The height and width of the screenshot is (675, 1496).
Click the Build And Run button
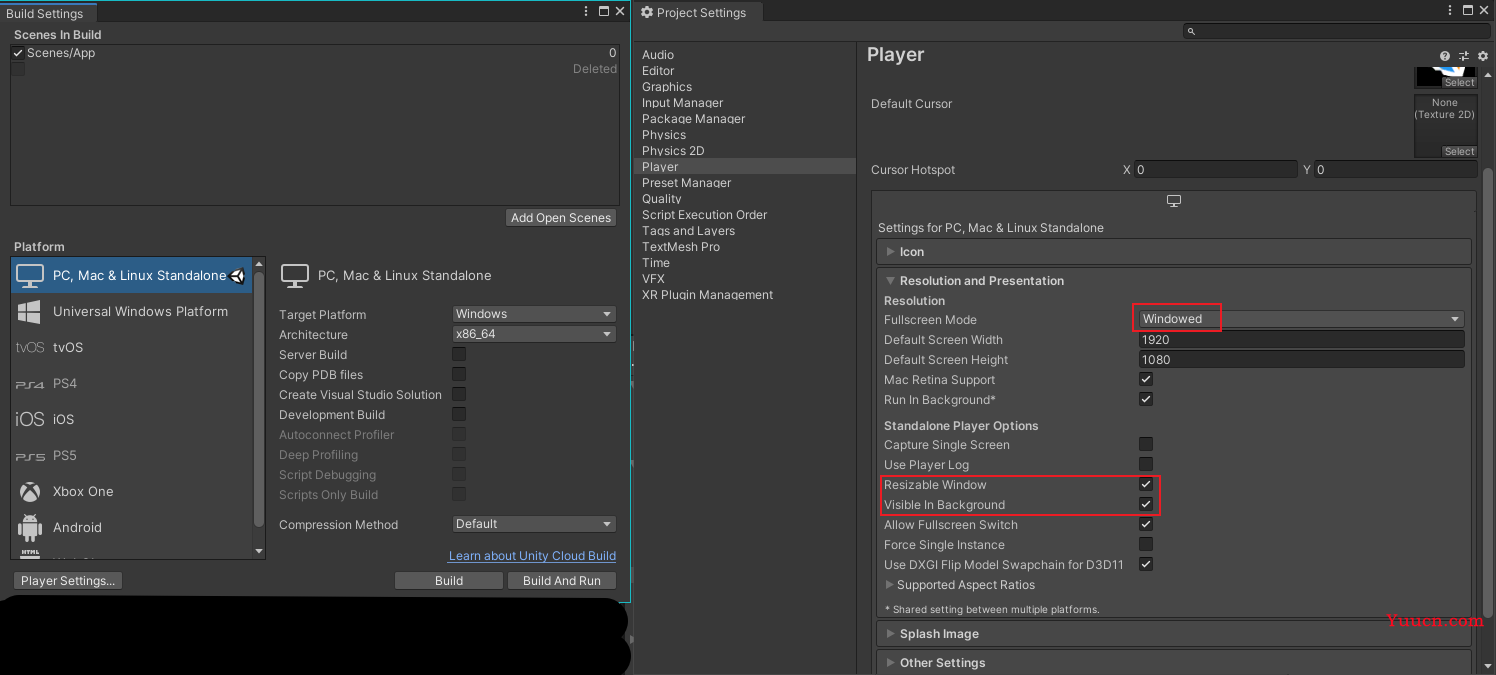pyautogui.click(x=562, y=581)
